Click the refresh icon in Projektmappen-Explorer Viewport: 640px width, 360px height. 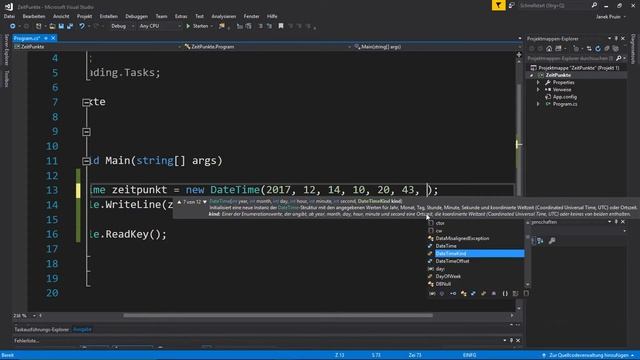click(x=598, y=49)
